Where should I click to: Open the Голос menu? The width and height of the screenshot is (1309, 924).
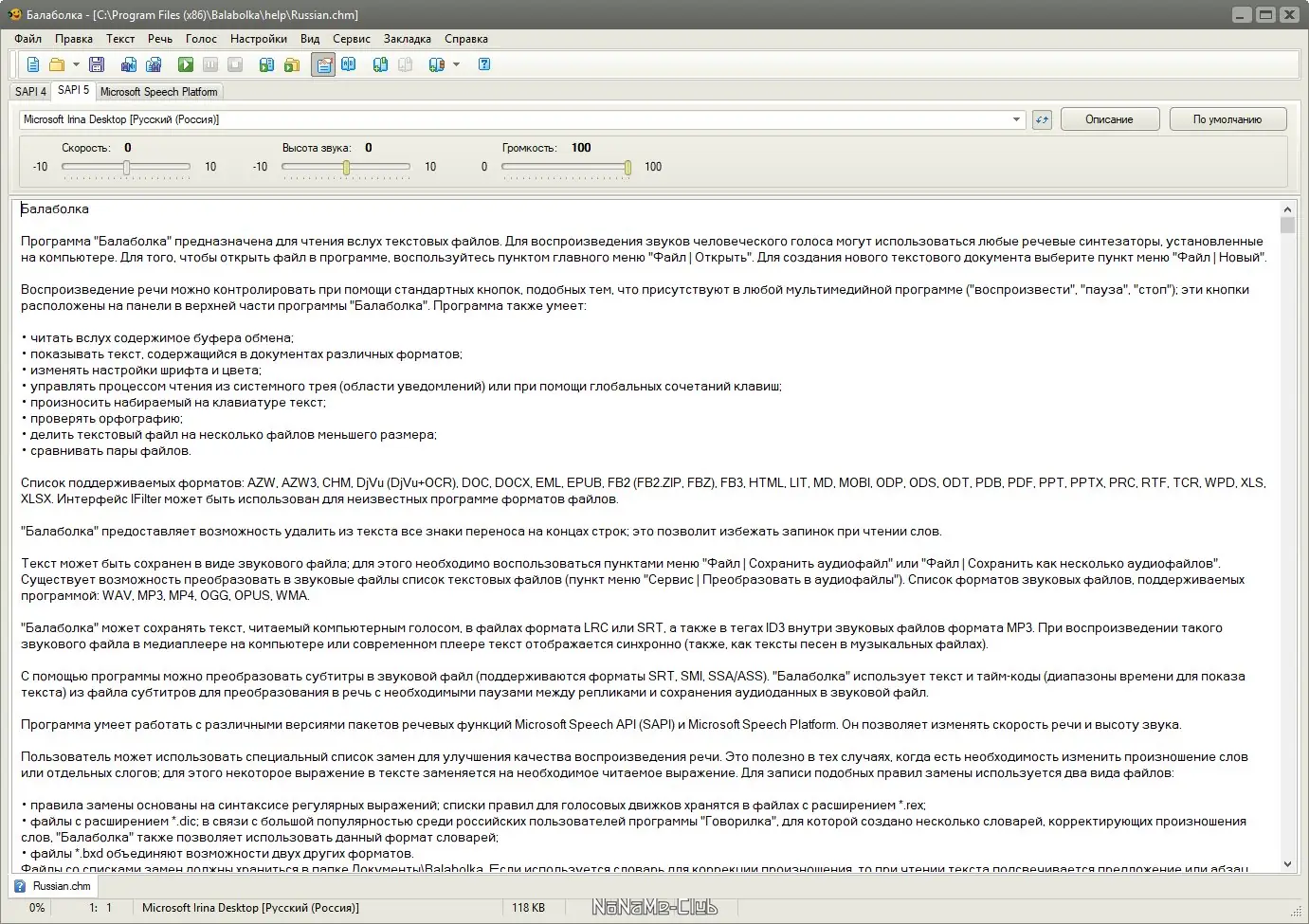(x=201, y=39)
